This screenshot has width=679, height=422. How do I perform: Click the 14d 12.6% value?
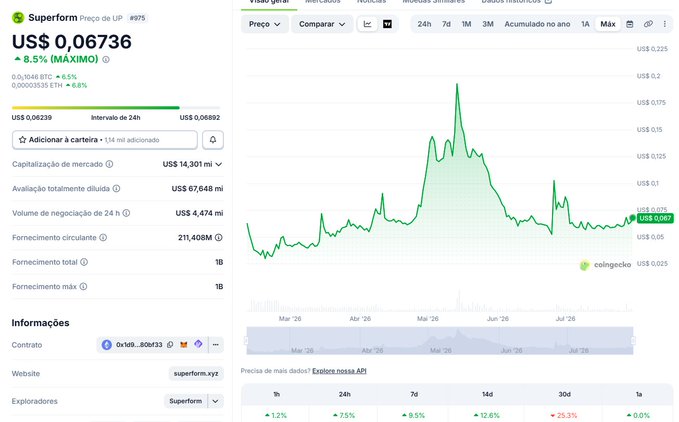coord(487,415)
